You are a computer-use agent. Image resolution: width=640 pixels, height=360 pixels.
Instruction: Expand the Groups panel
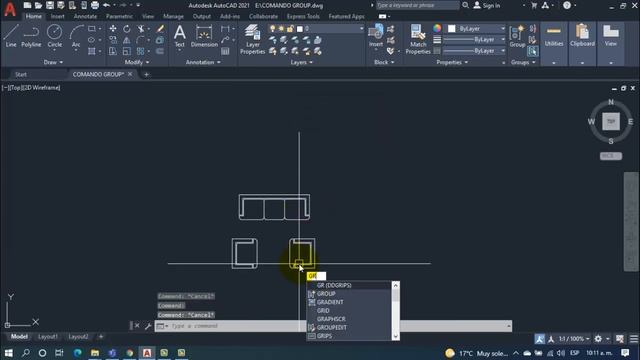coord(523,62)
